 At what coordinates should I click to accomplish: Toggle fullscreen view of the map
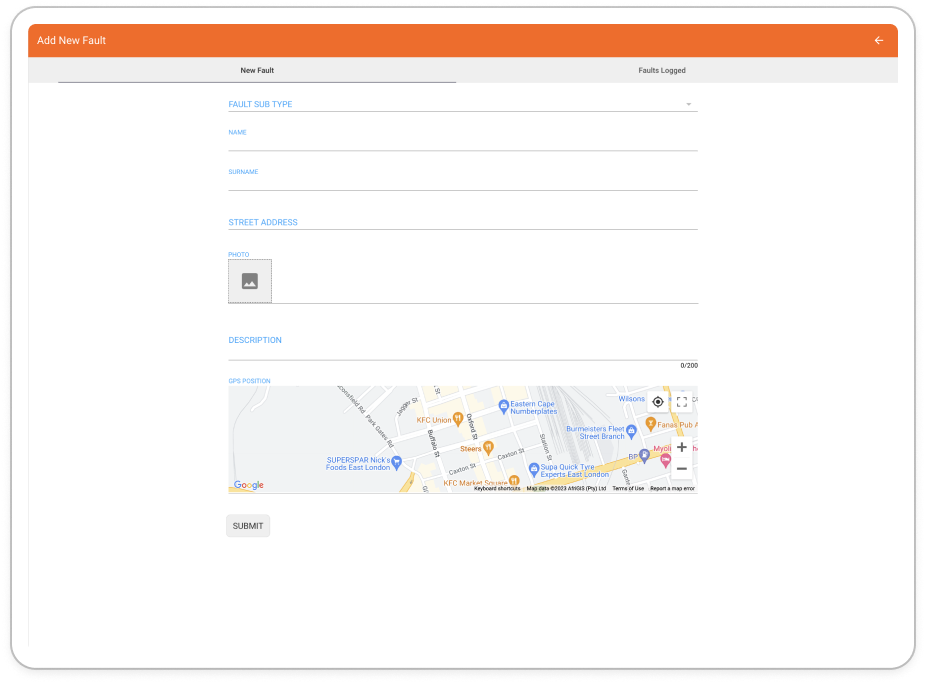pyautogui.click(x=682, y=402)
